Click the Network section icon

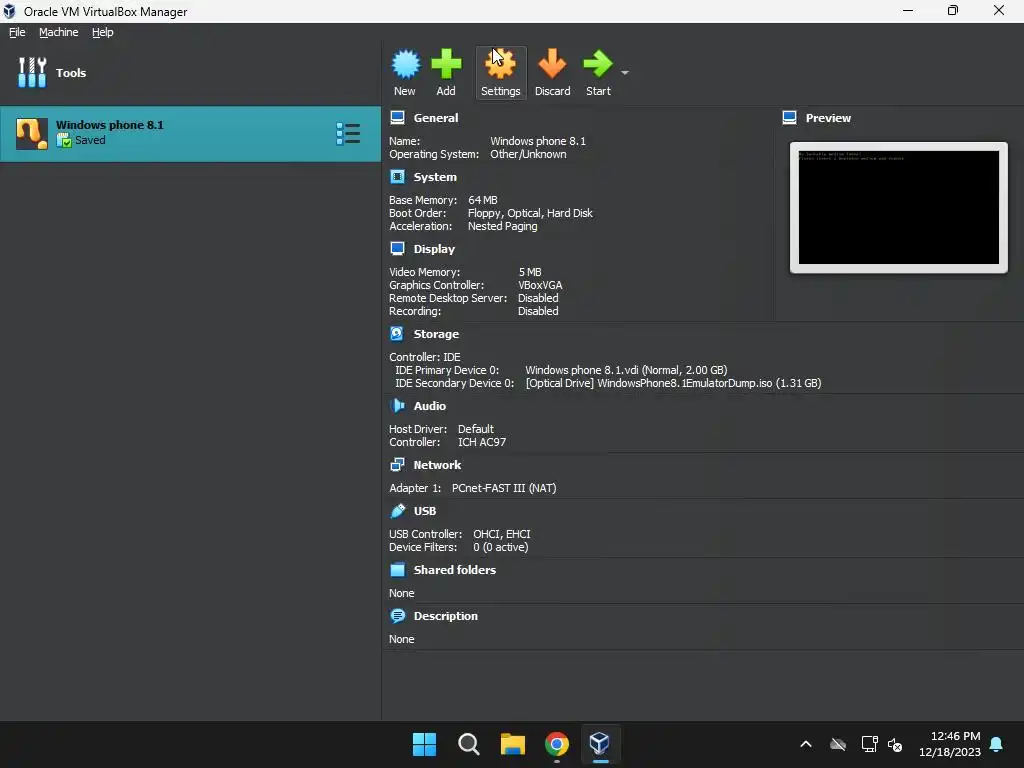coord(397,464)
